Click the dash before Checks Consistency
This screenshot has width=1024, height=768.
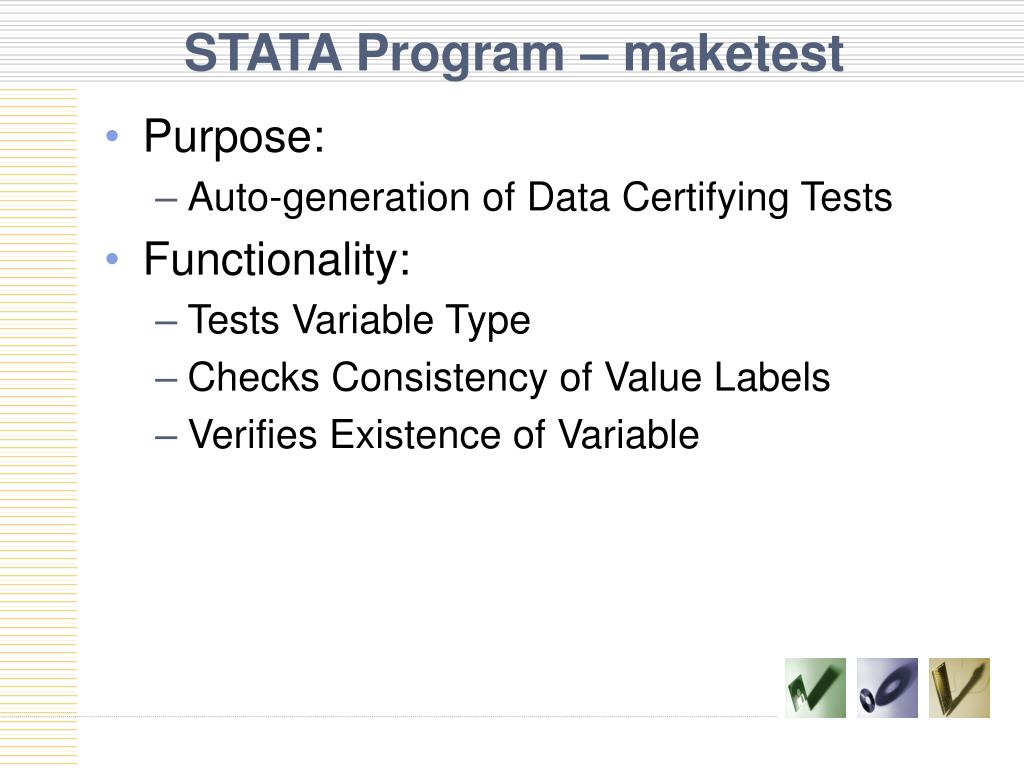click(166, 379)
